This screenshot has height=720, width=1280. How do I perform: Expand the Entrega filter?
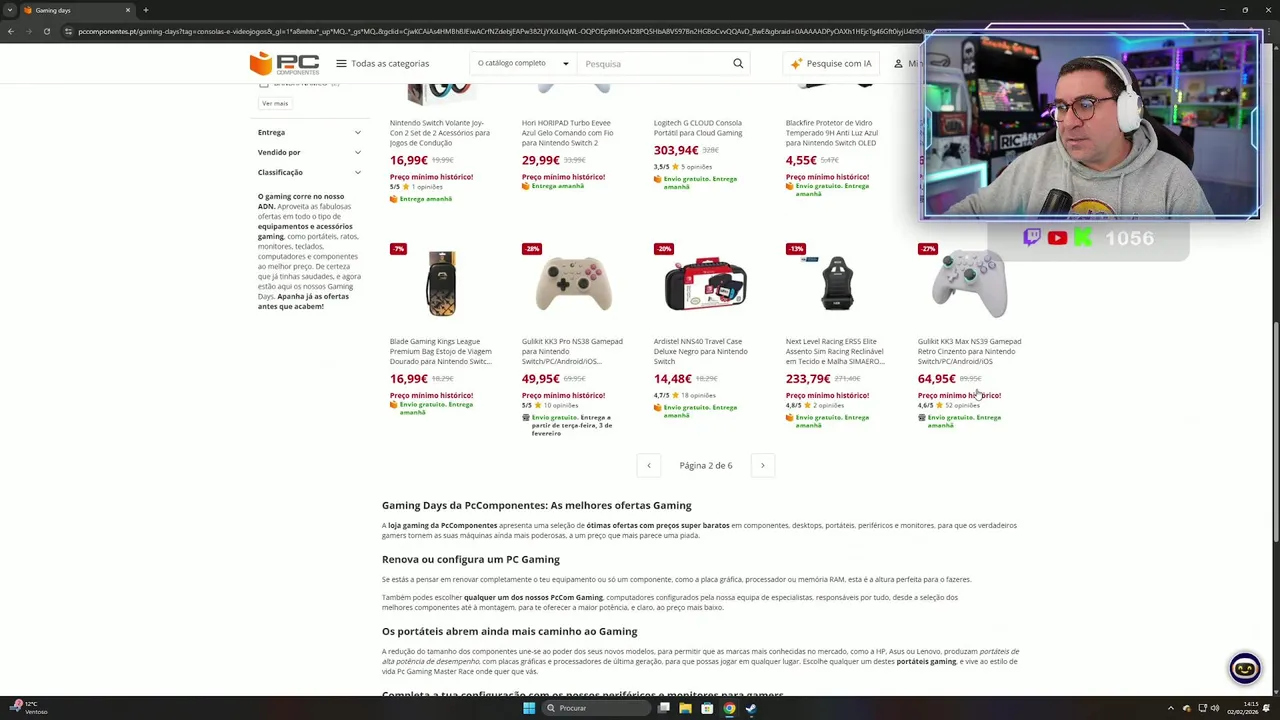[x=309, y=132]
